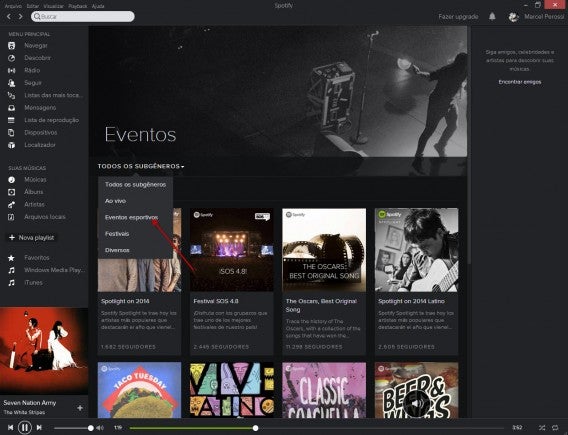568x435 pixels.
Task: Open Spotlight on 2014 Latino cover
Action: 417,250
